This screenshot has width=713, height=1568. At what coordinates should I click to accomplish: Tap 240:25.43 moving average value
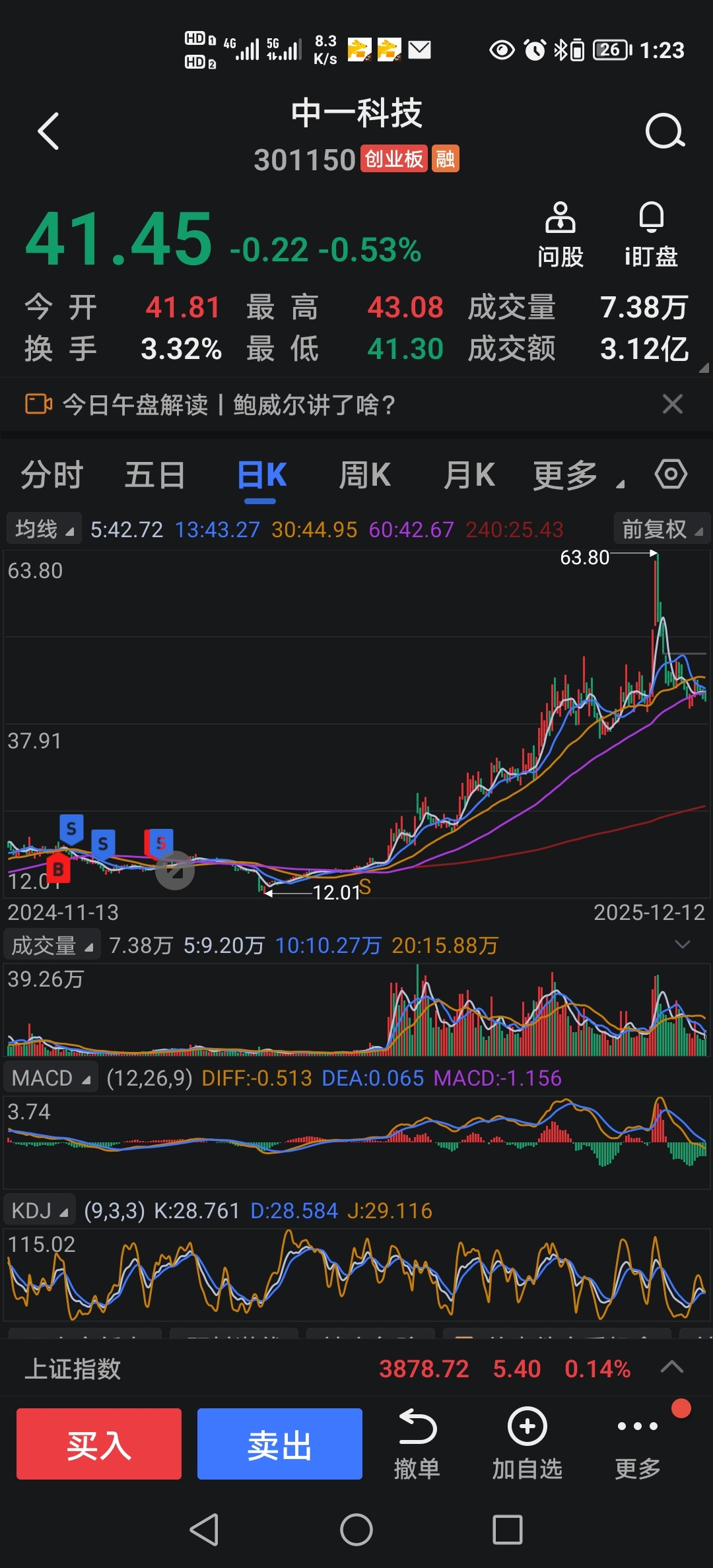click(514, 529)
